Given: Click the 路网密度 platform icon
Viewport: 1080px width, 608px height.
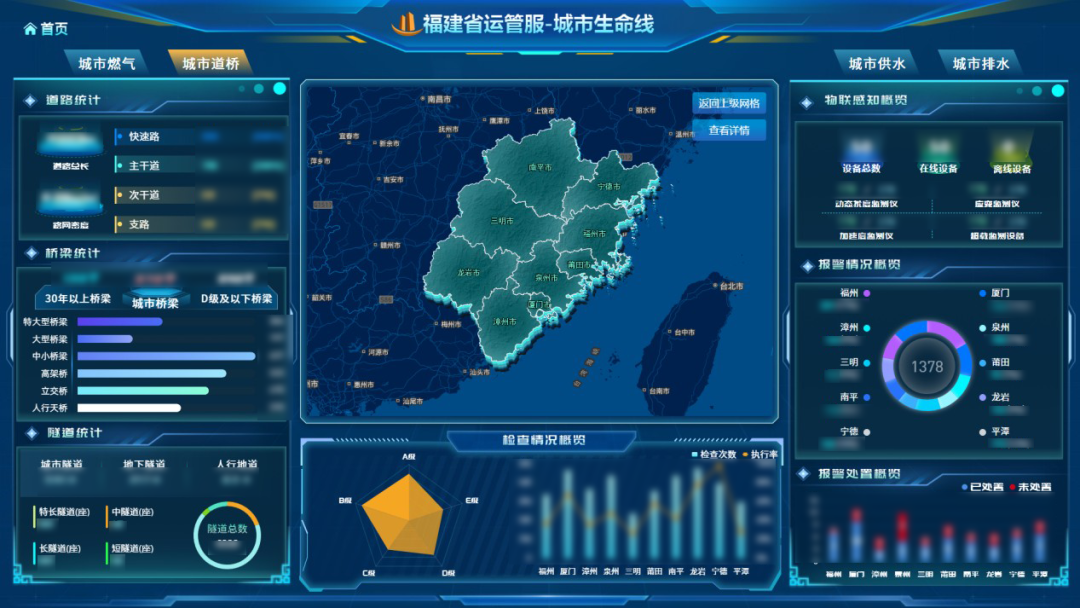Looking at the screenshot, I should 70,202.
